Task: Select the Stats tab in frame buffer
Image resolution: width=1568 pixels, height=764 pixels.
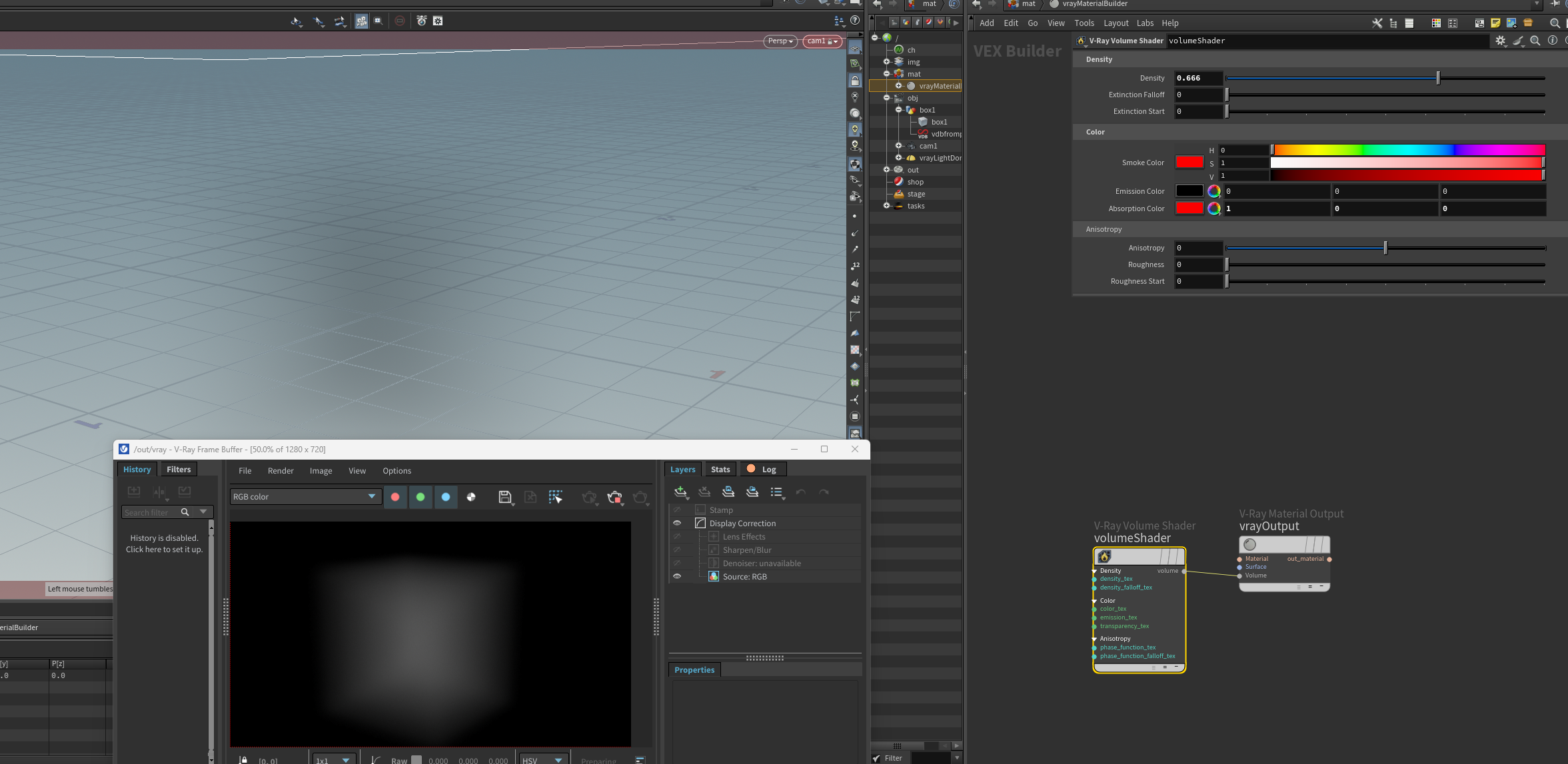Action: [x=721, y=469]
